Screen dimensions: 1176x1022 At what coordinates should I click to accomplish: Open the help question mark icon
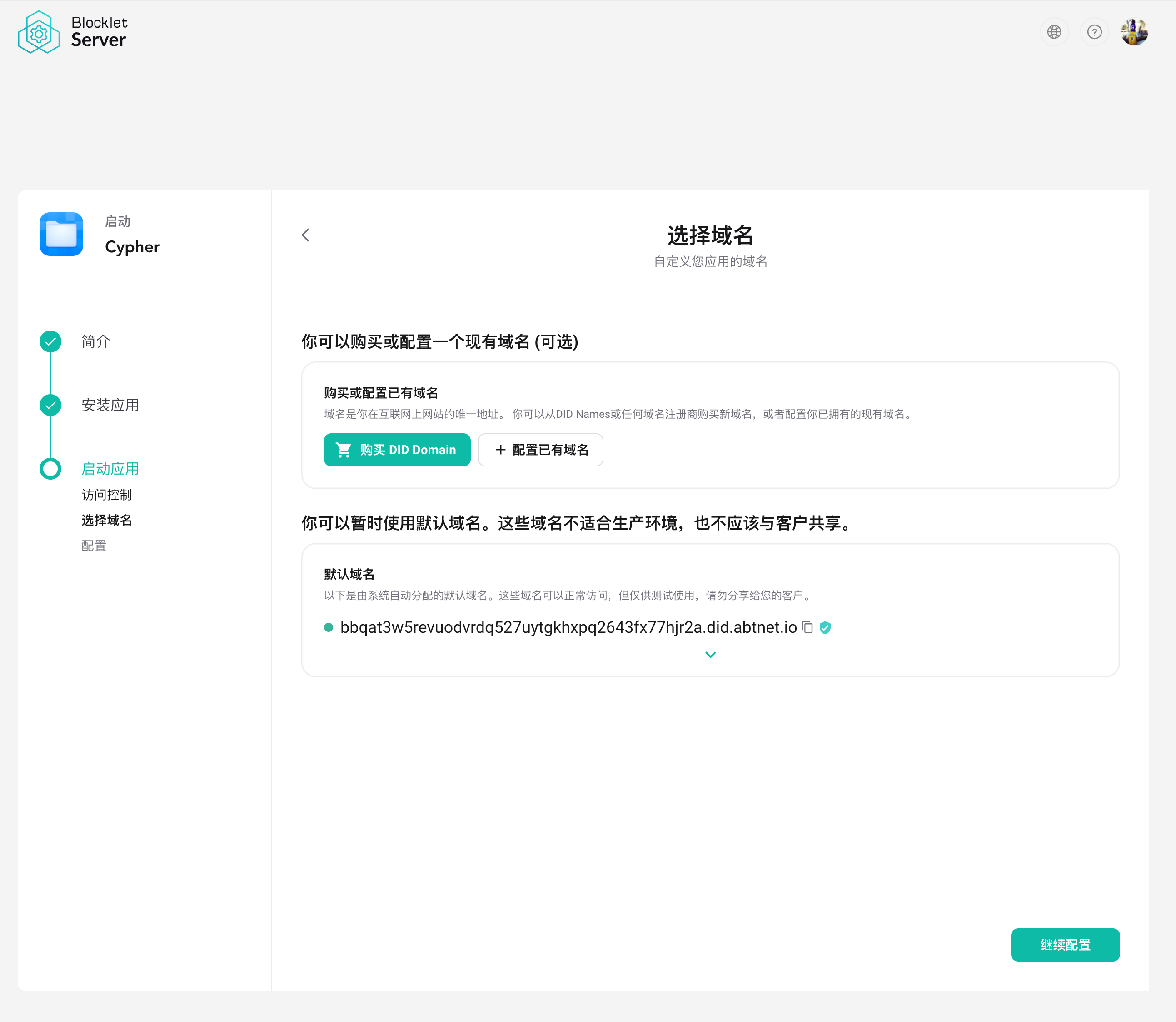[1094, 32]
